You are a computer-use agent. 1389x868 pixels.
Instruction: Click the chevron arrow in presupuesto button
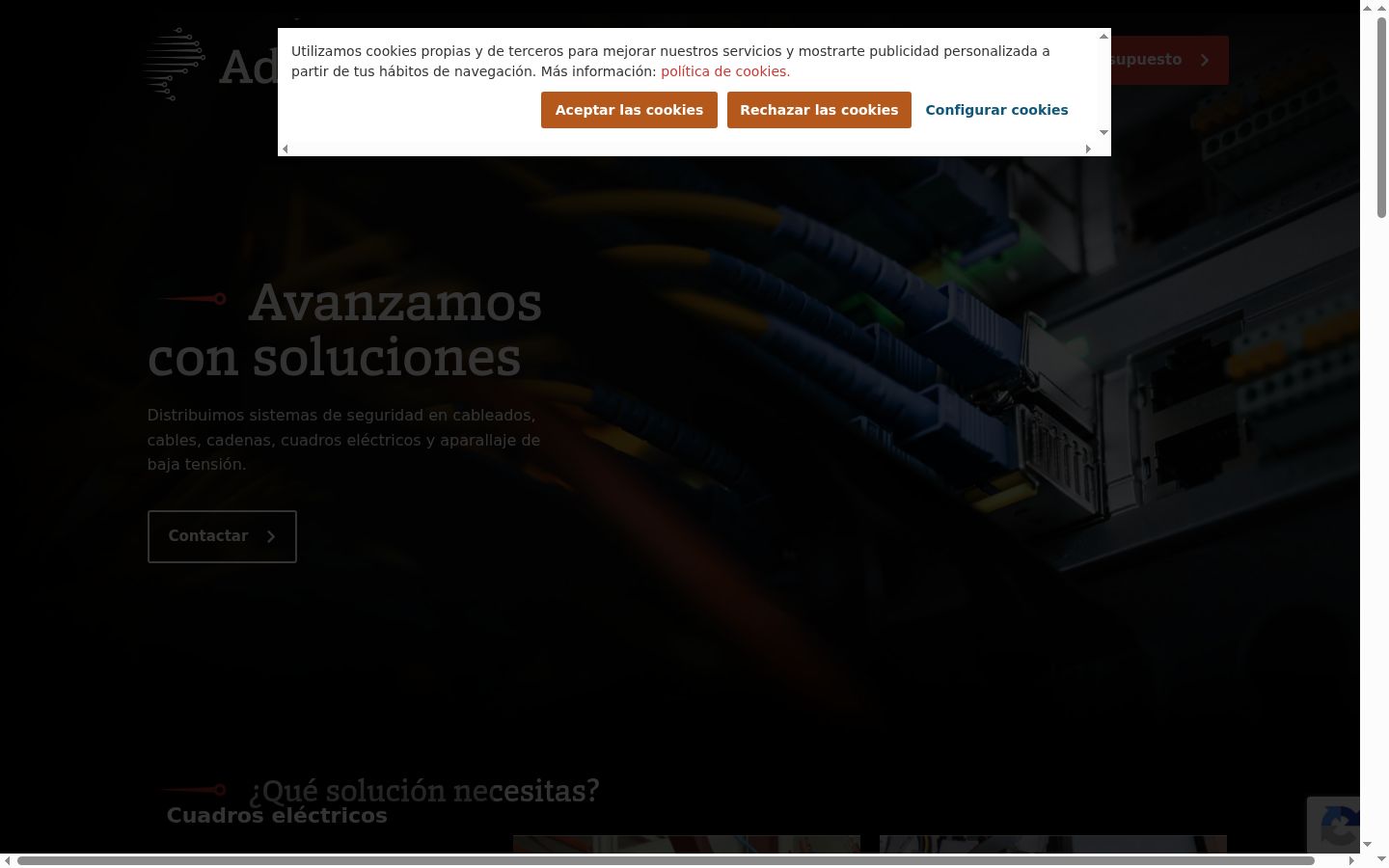(1205, 60)
